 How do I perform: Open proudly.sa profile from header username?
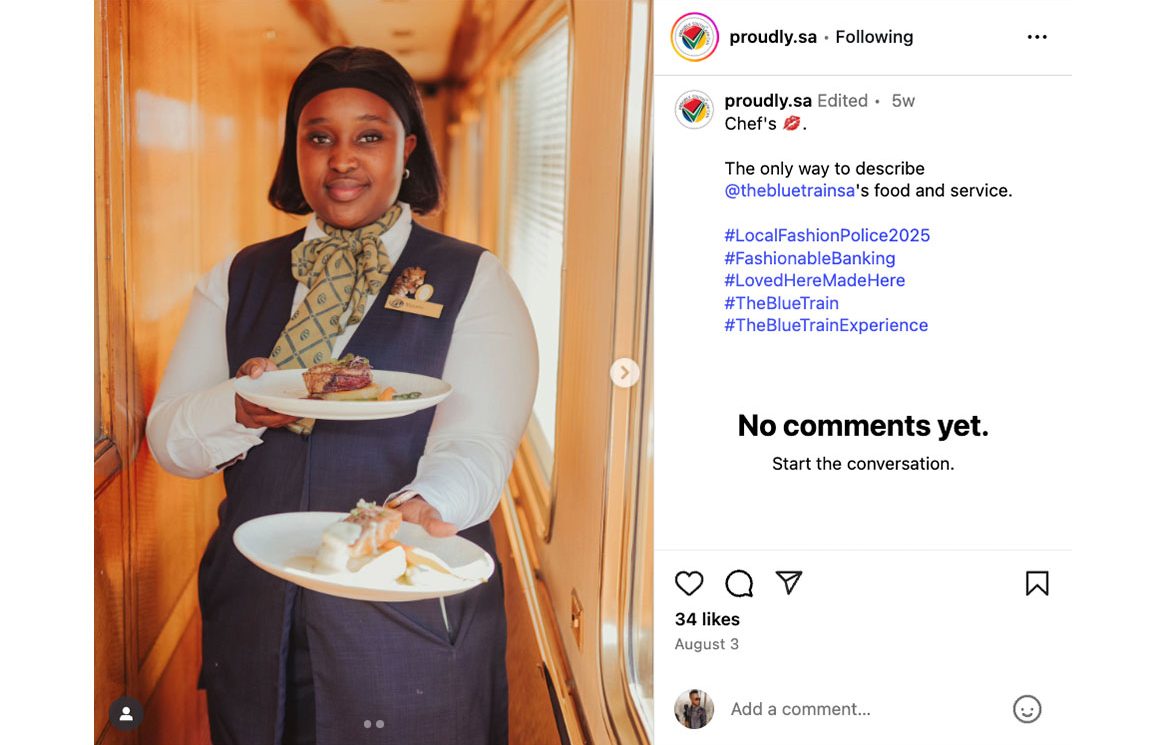(772, 37)
